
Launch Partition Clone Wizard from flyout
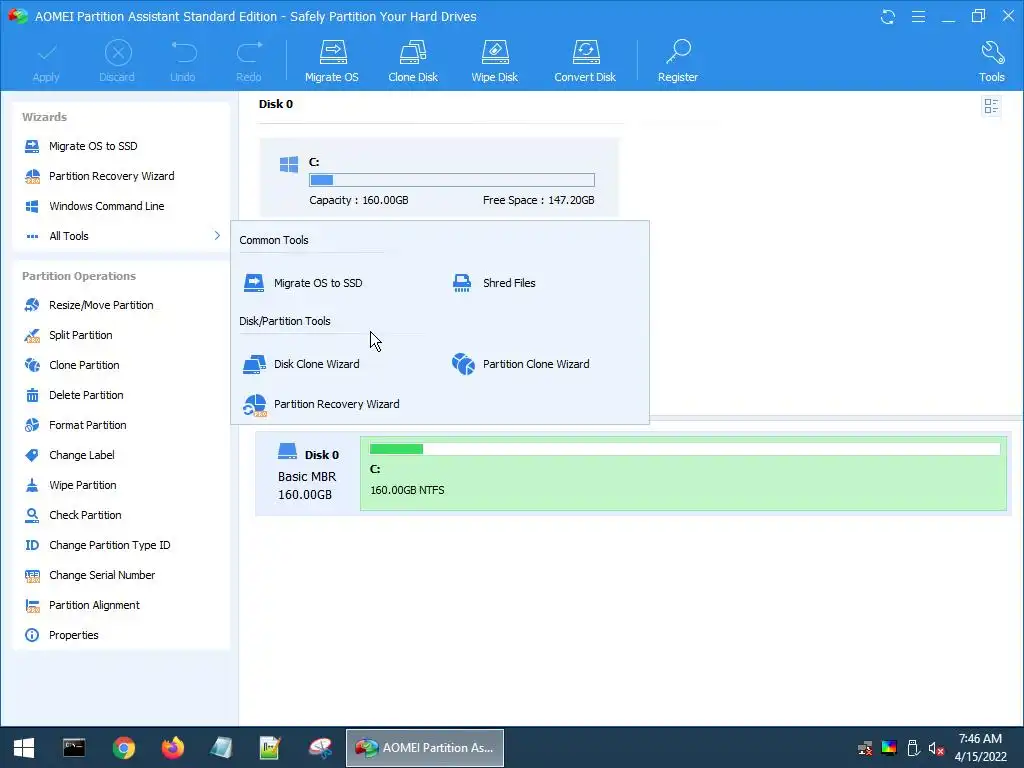pyautogui.click(x=520, y=364)
